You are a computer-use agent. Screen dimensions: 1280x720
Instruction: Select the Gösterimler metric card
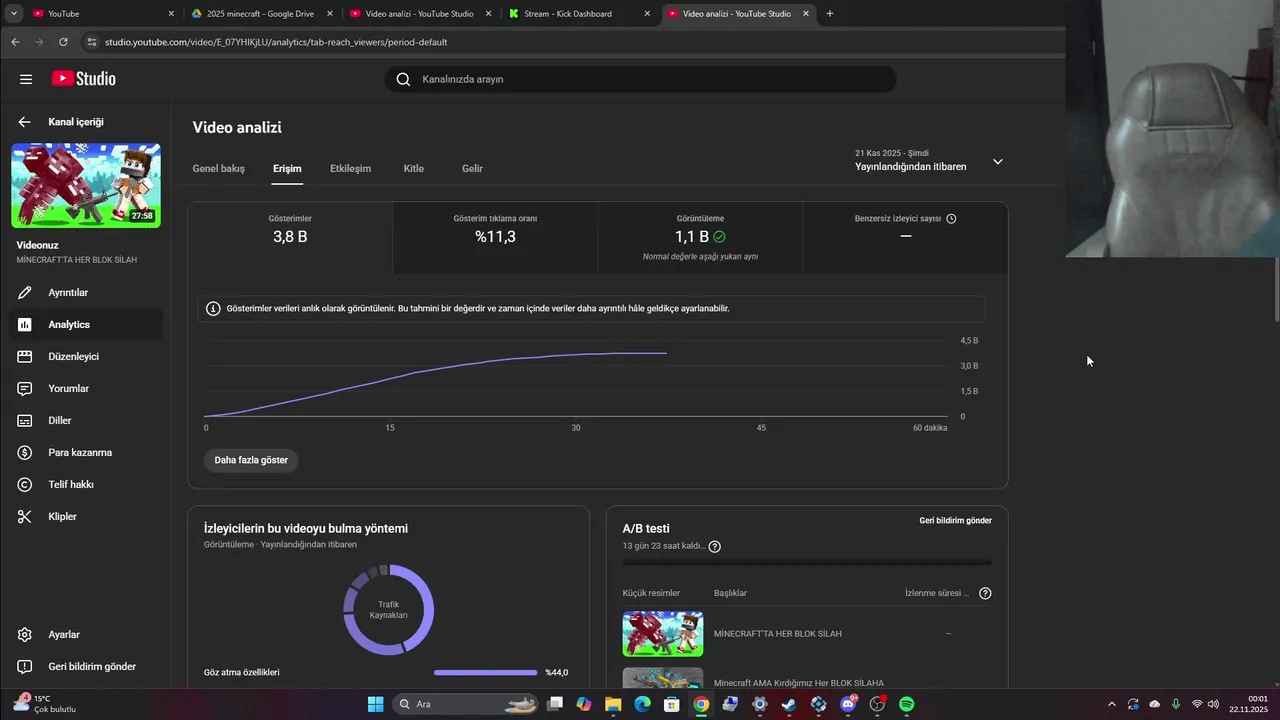[x=290, y=238]
